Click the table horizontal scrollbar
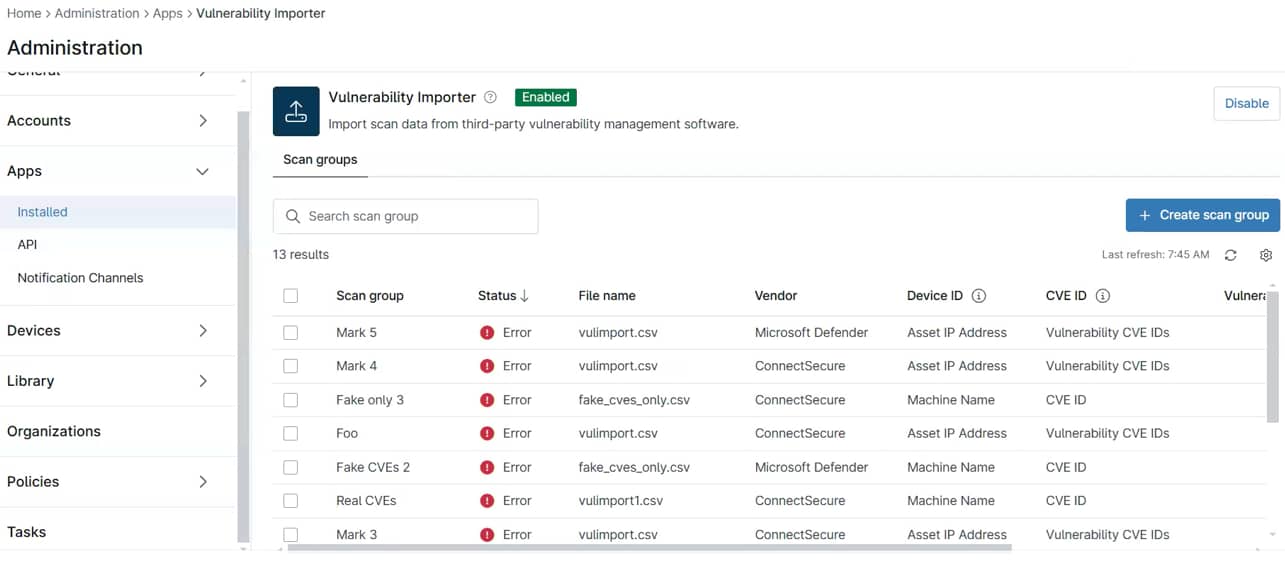Image resolution: width=1285 pixels, height=578 pixels. pos(650,547)
